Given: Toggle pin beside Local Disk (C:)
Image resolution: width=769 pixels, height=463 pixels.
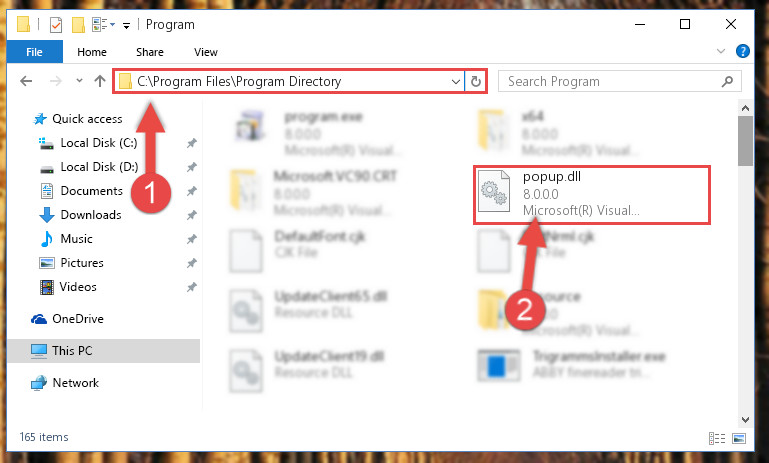Looking at the screenshot, I should click(x=192, y=143).
